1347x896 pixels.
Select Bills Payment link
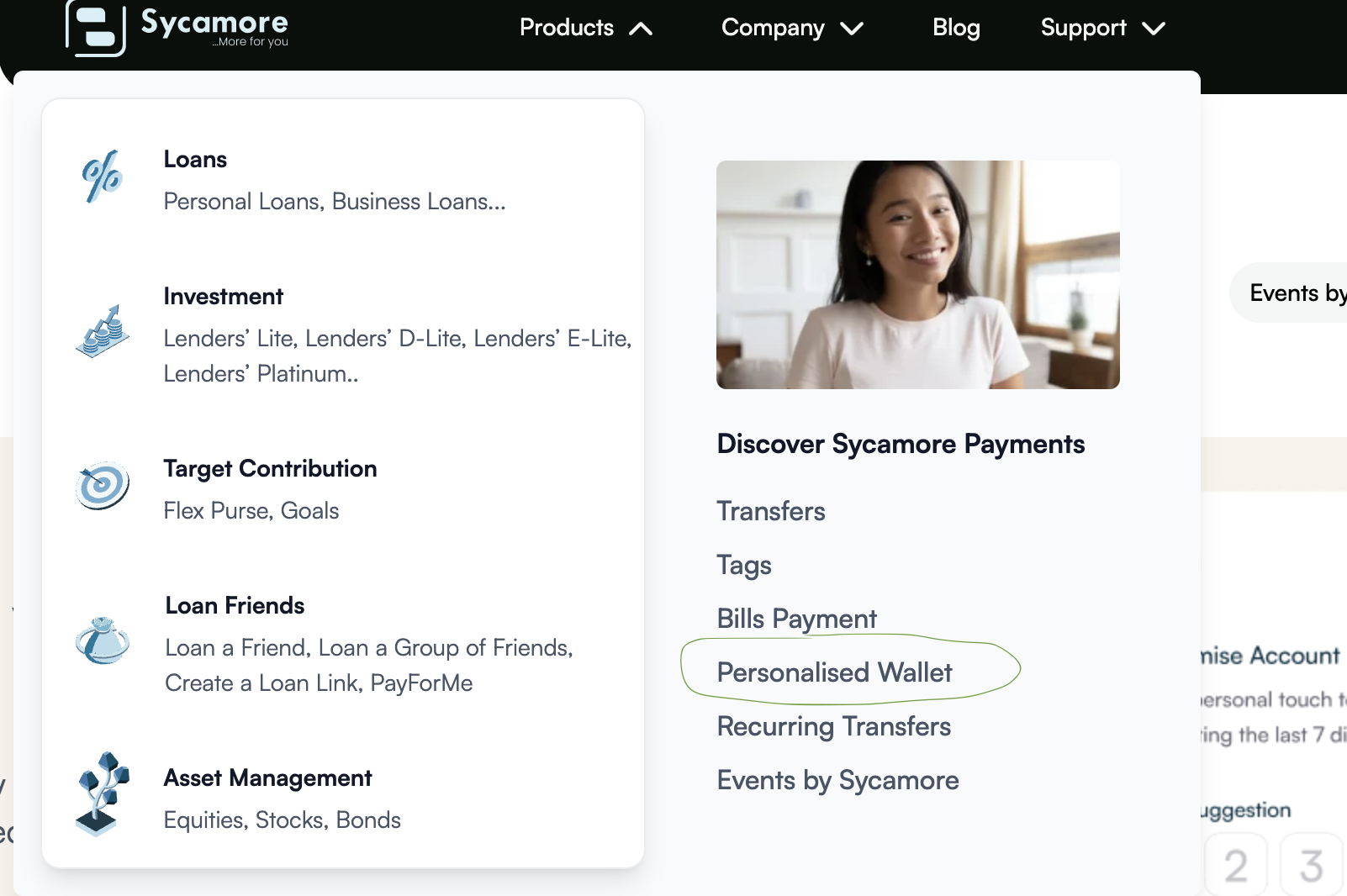pyautogui.click(x=796, y=619)
